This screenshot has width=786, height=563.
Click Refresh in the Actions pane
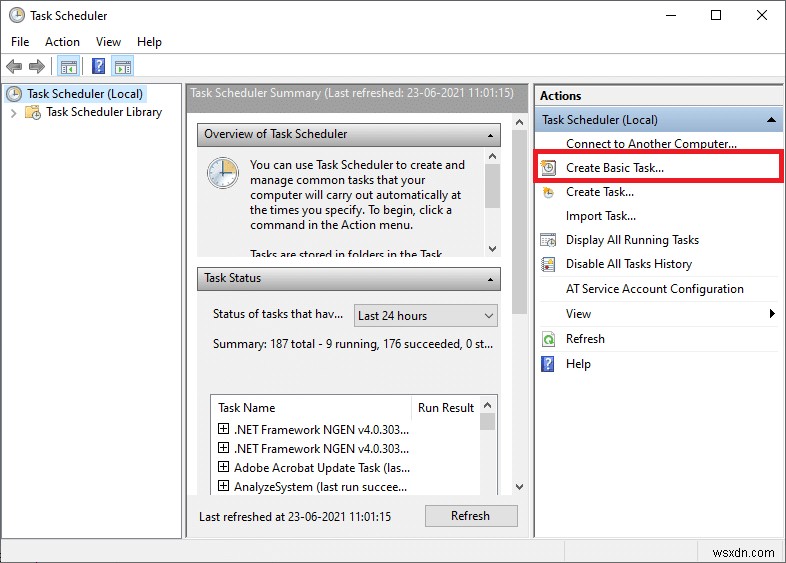(x=585, y=339)
